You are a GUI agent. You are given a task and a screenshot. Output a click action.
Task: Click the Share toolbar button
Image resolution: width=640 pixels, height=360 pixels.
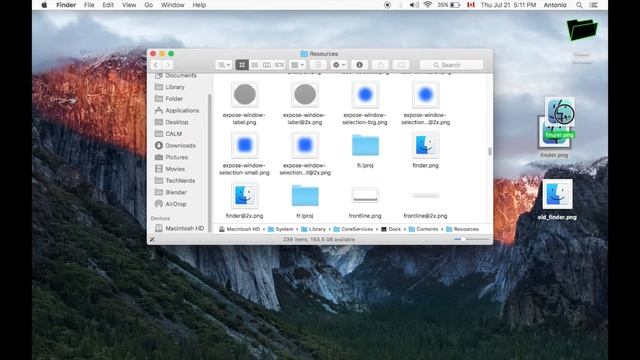380,65
